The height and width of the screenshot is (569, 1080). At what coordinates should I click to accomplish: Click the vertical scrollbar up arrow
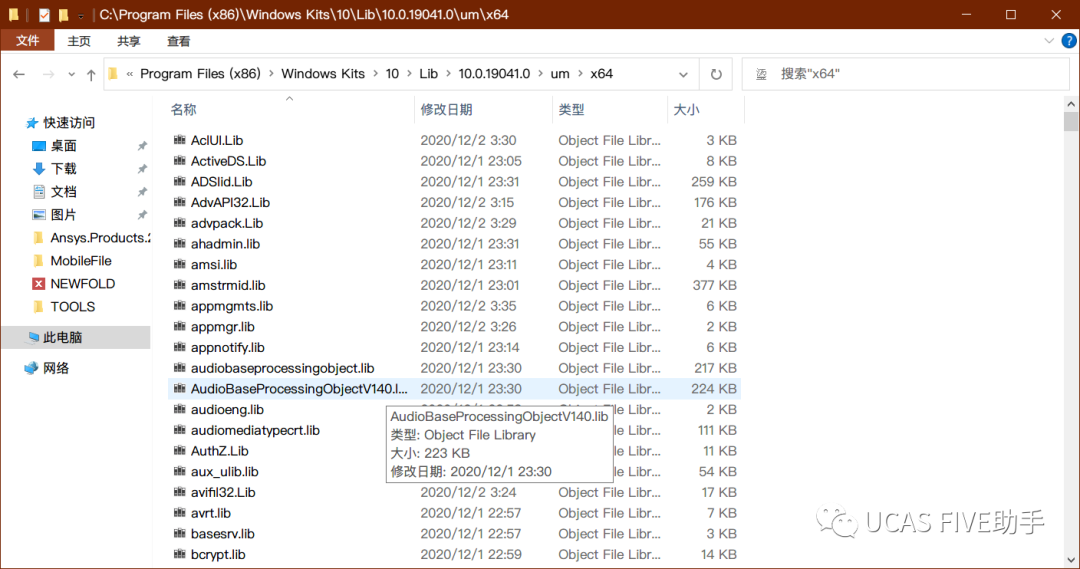1070,104
